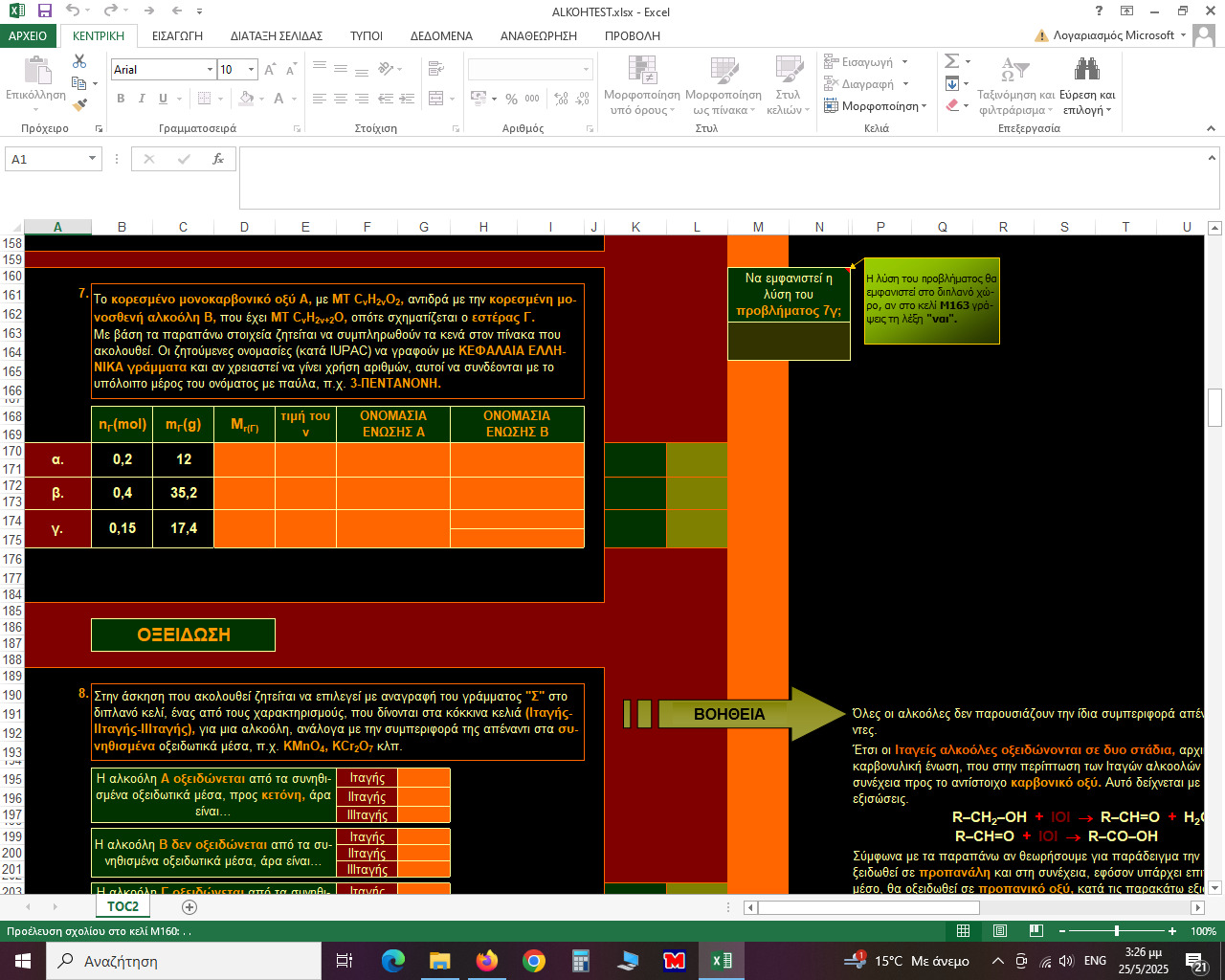This screenshot has width=1225, height=980.
Task: Open the ΕΙΣΑΓΩΓΗ ribbon tab
Action: tap(177, 35)
